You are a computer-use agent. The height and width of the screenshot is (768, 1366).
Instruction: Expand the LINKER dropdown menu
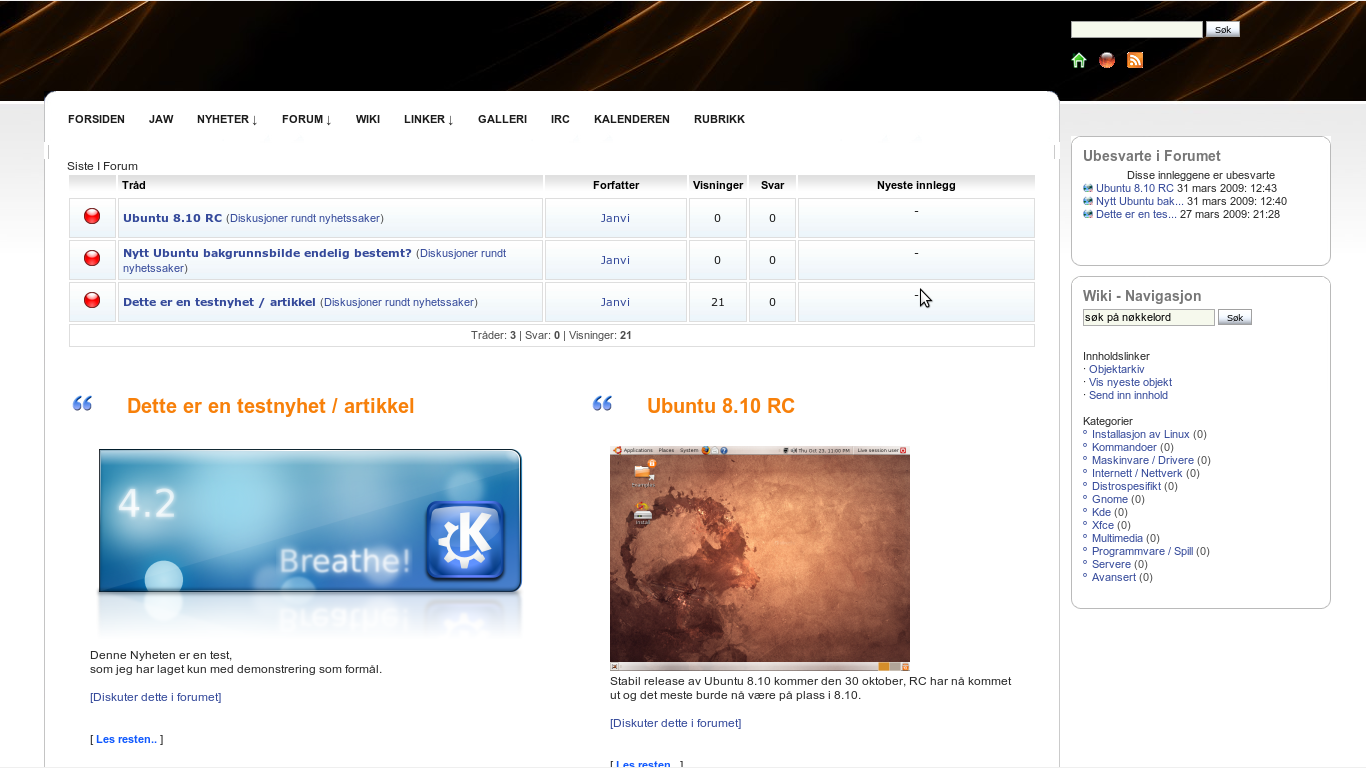click(x=429, y=119)
